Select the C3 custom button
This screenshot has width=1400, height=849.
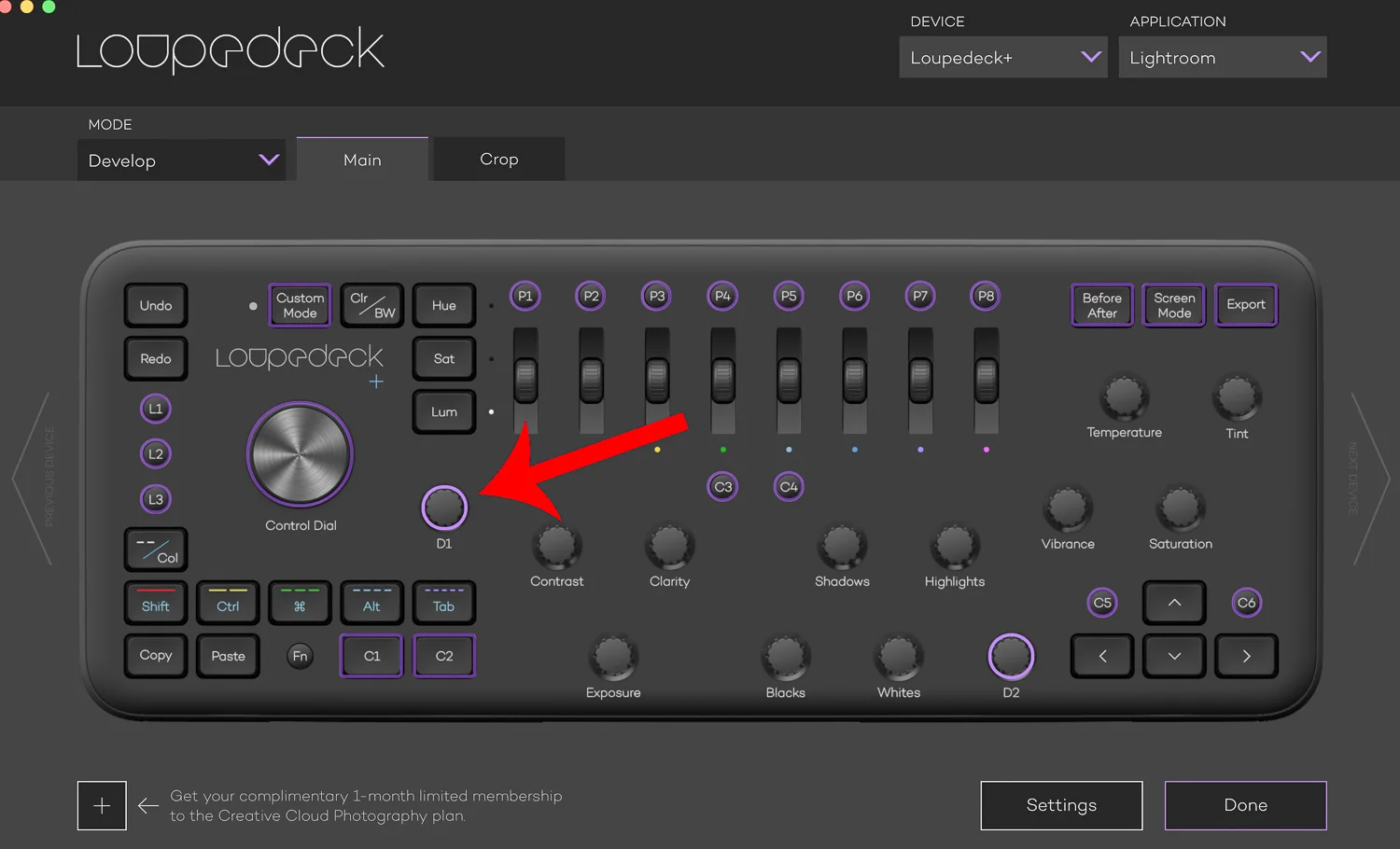pyautogui.click(x=722, y=487)
